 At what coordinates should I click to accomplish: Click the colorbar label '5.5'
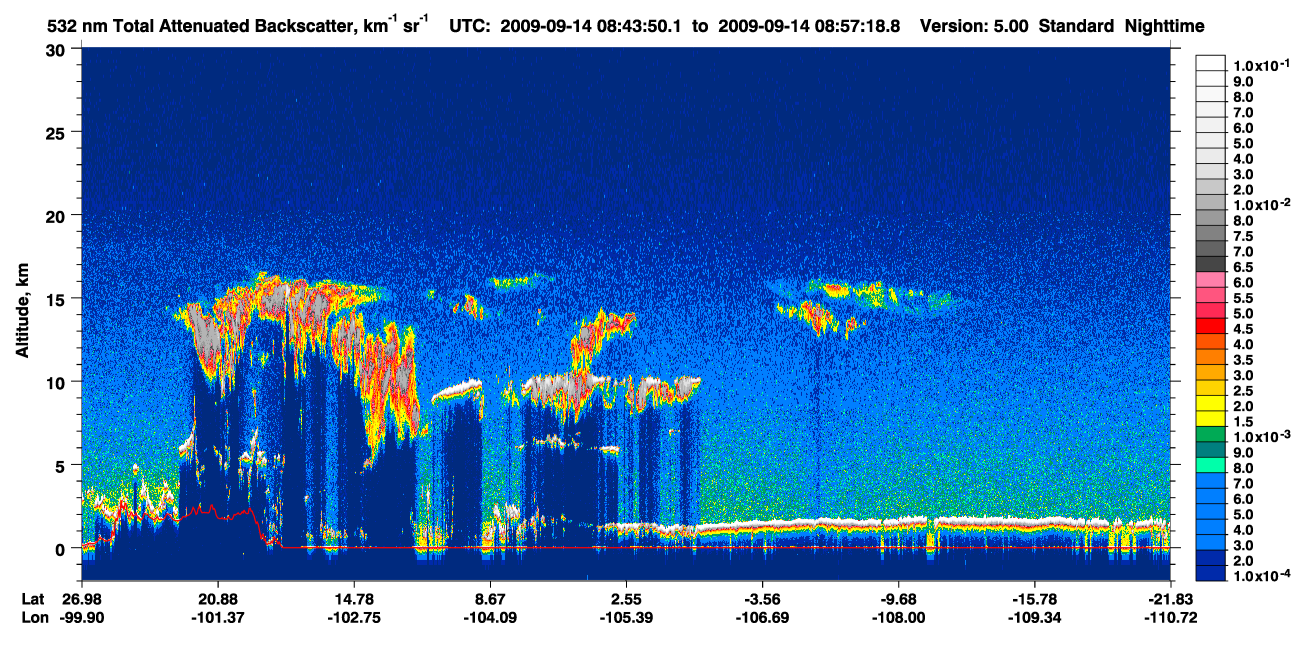coord(1244,298)
